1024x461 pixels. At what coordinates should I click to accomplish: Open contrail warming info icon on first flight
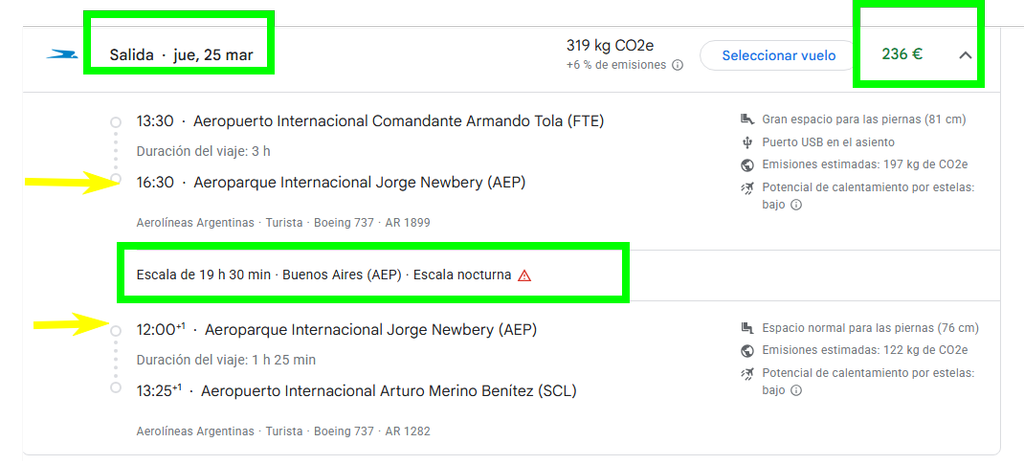(795, 205)
